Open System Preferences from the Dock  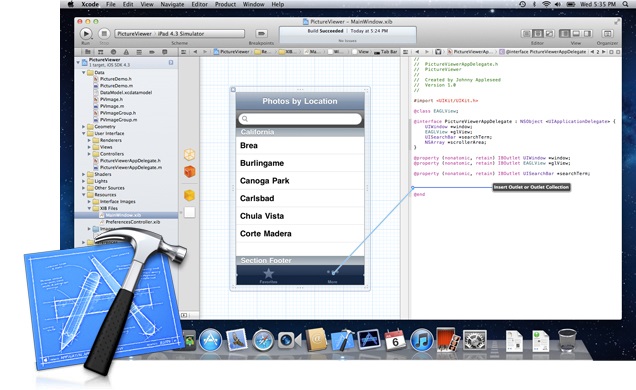coord(475,340)
